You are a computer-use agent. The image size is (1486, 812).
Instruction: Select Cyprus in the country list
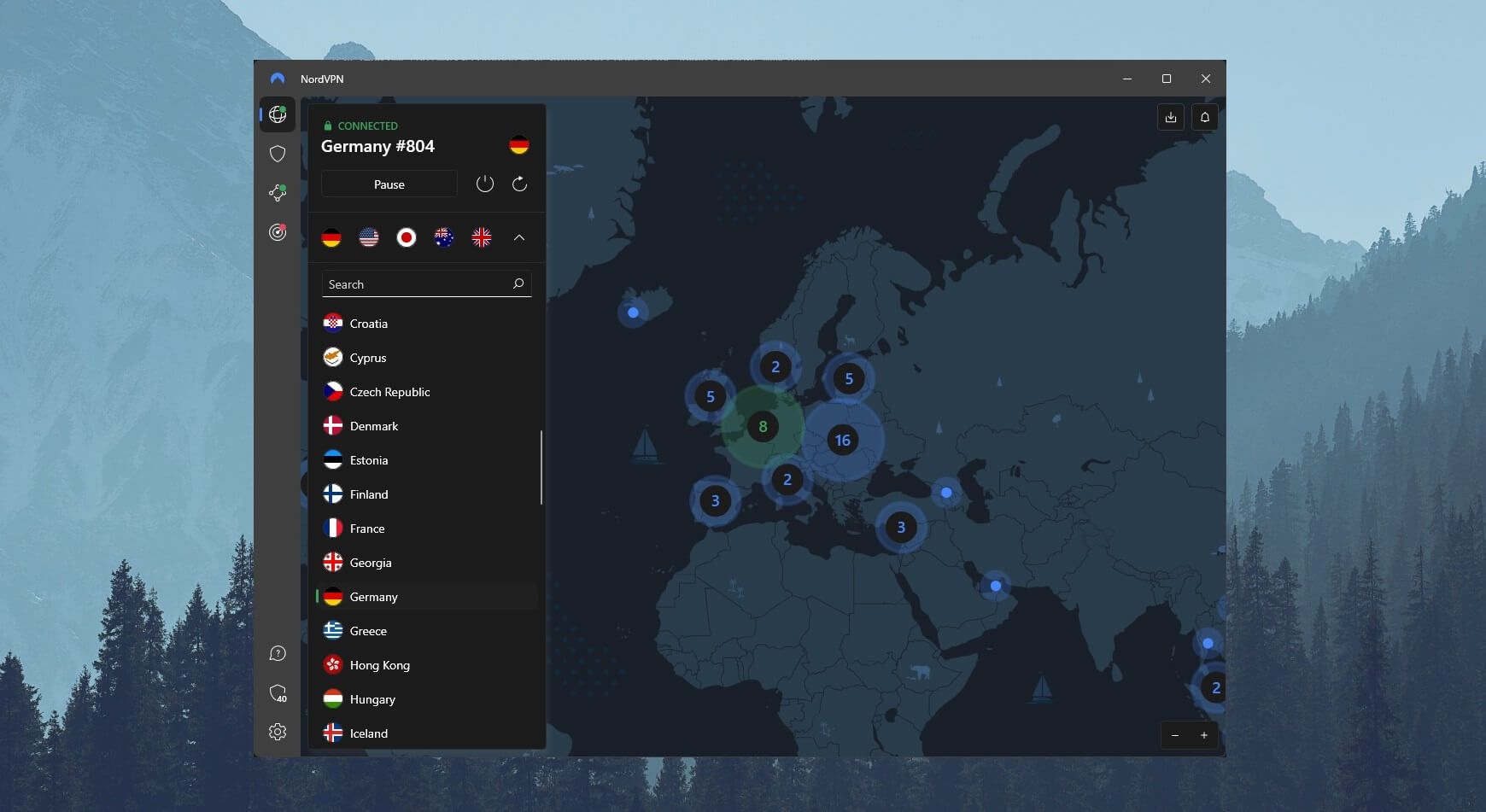[426, 358]
